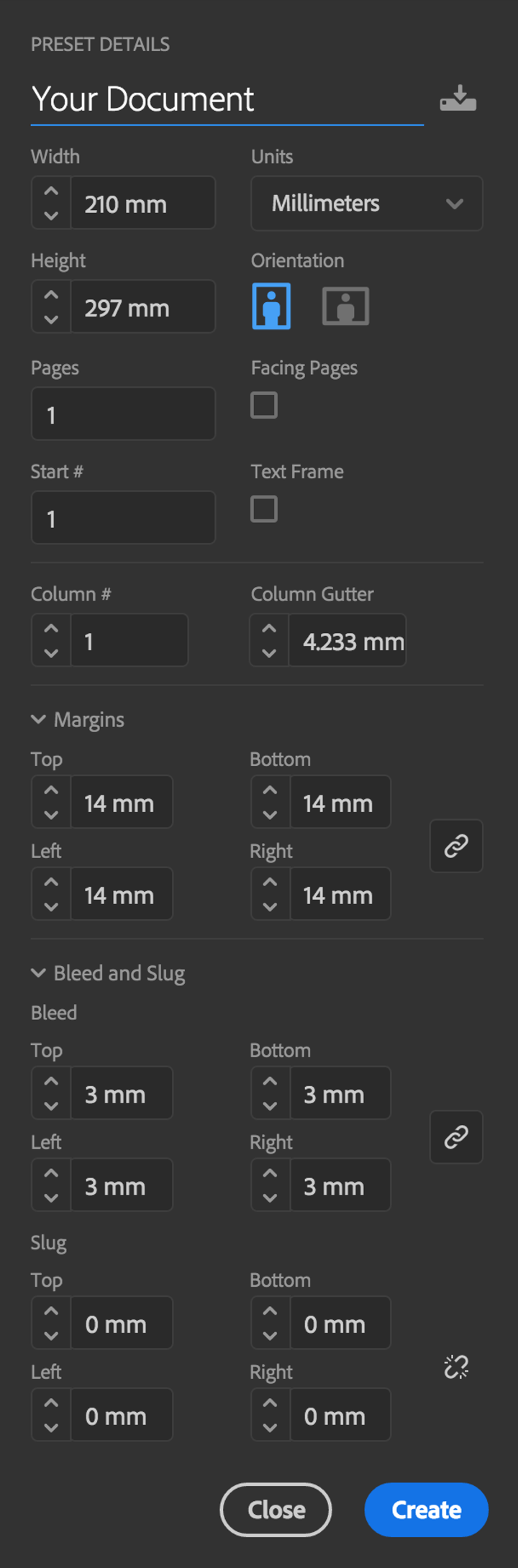Click the save document preset icon
Image resolution: width=518 pixels, height=1568 pixels.
458,99
